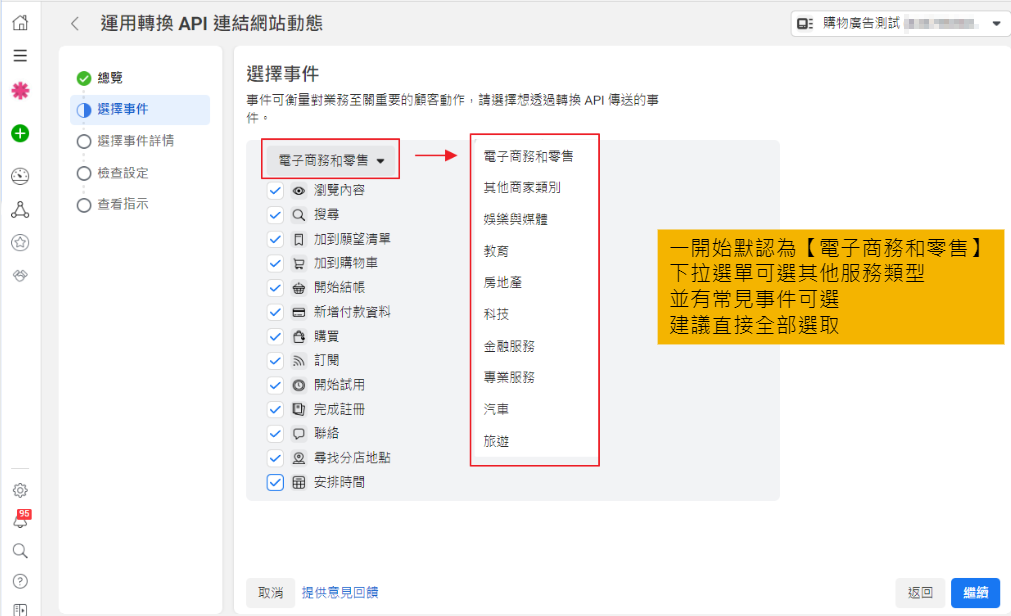This screenshot has width=1011, height=616.
Task: Uncheck the 安排時間 checkbox
Action: pos(275,482)
